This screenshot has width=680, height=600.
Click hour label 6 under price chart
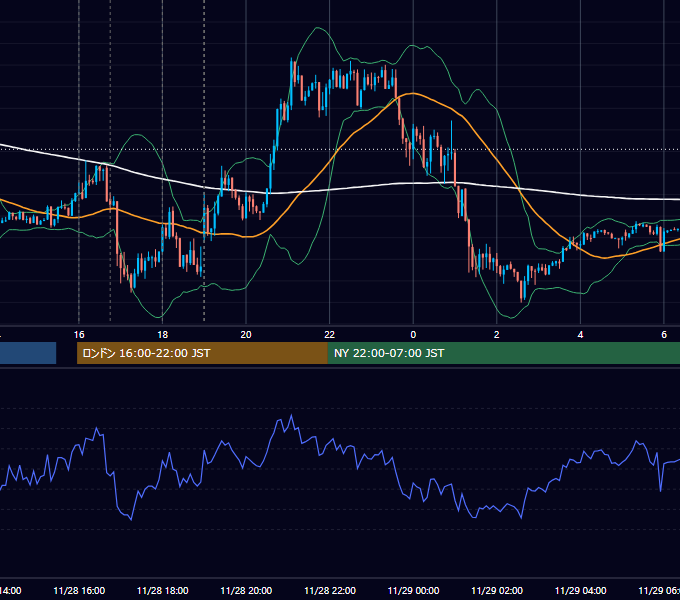(664, 335)
